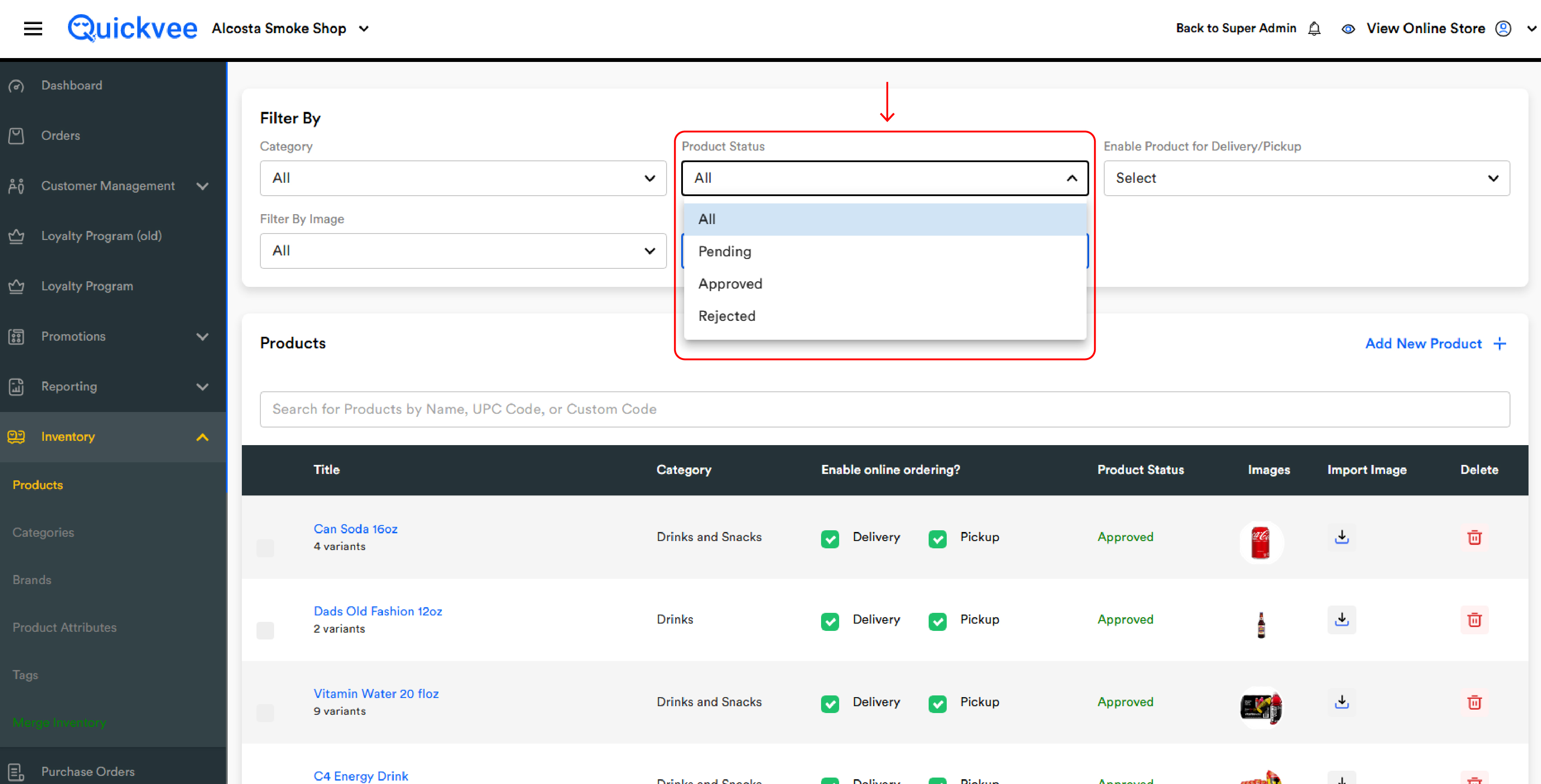This screenshot has height=784, width=1541.
Task: Open the Alcosta Smoke Shop store switcher
Action: [x=291, y=28]
